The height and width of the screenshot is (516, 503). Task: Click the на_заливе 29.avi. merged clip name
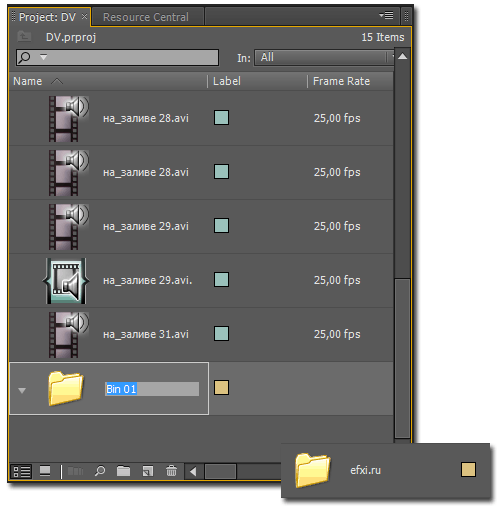pyautogui.click(x=147, y=280)
